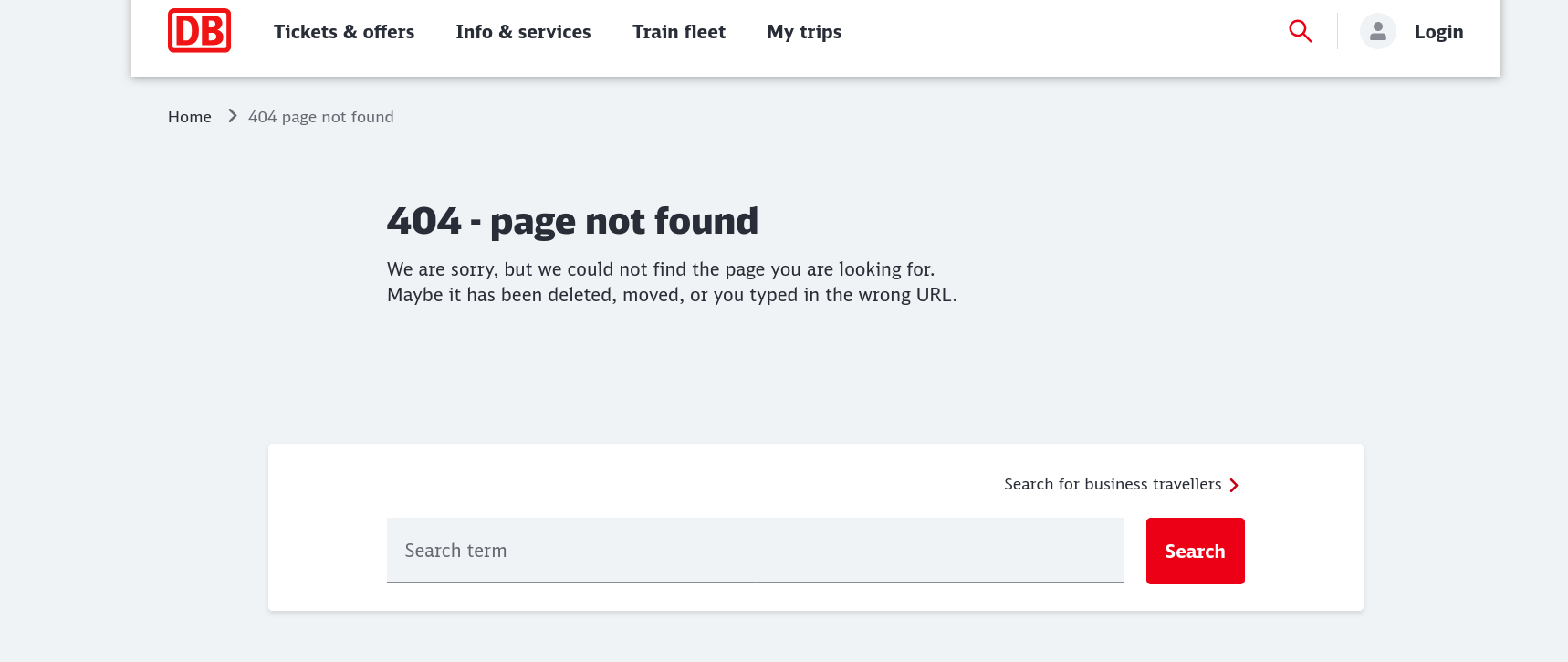The width and height of the screenshot is (1568, 662).
Task: Click the Login link
Action: [x=1438, y=32]
